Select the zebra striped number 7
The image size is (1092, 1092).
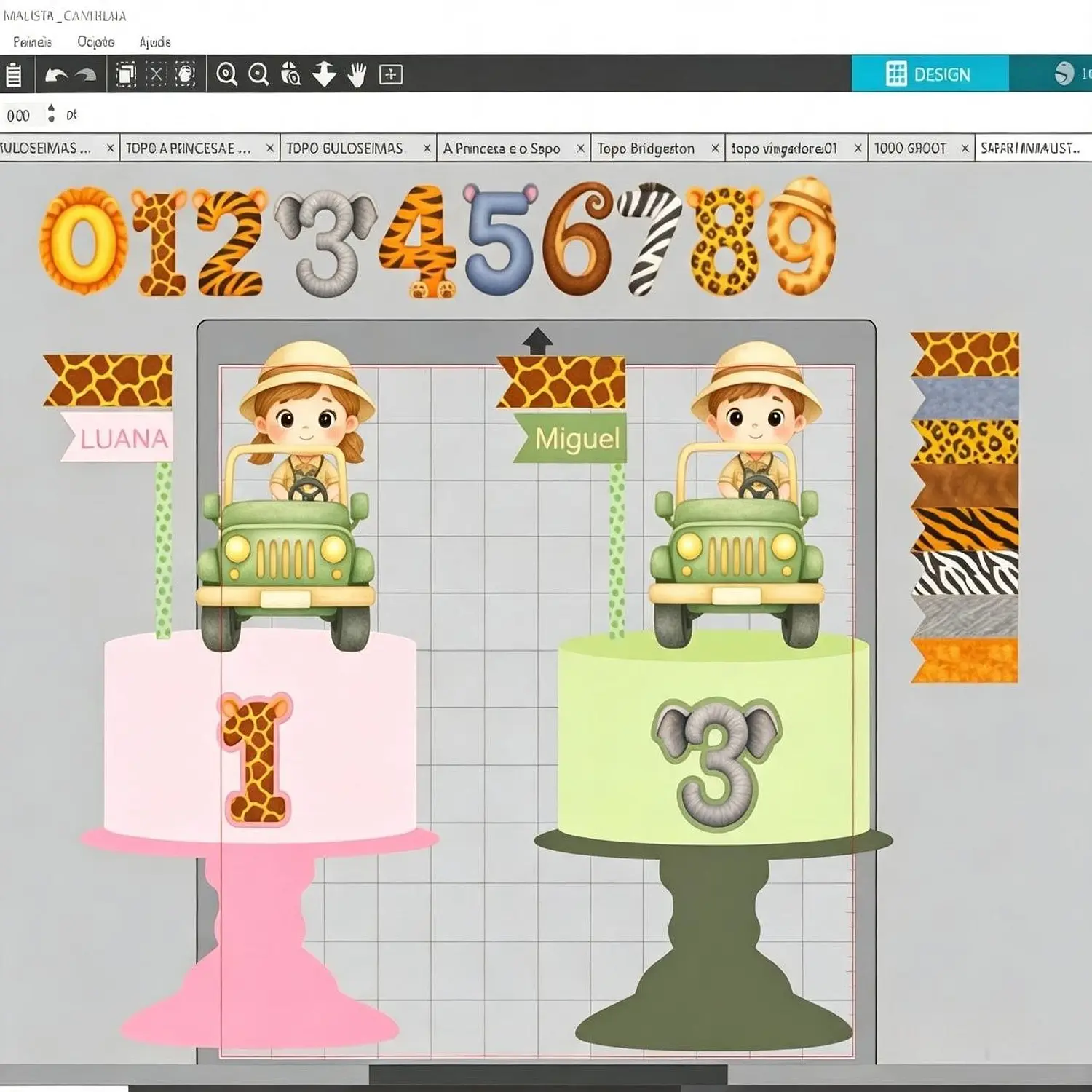point(650,239)
